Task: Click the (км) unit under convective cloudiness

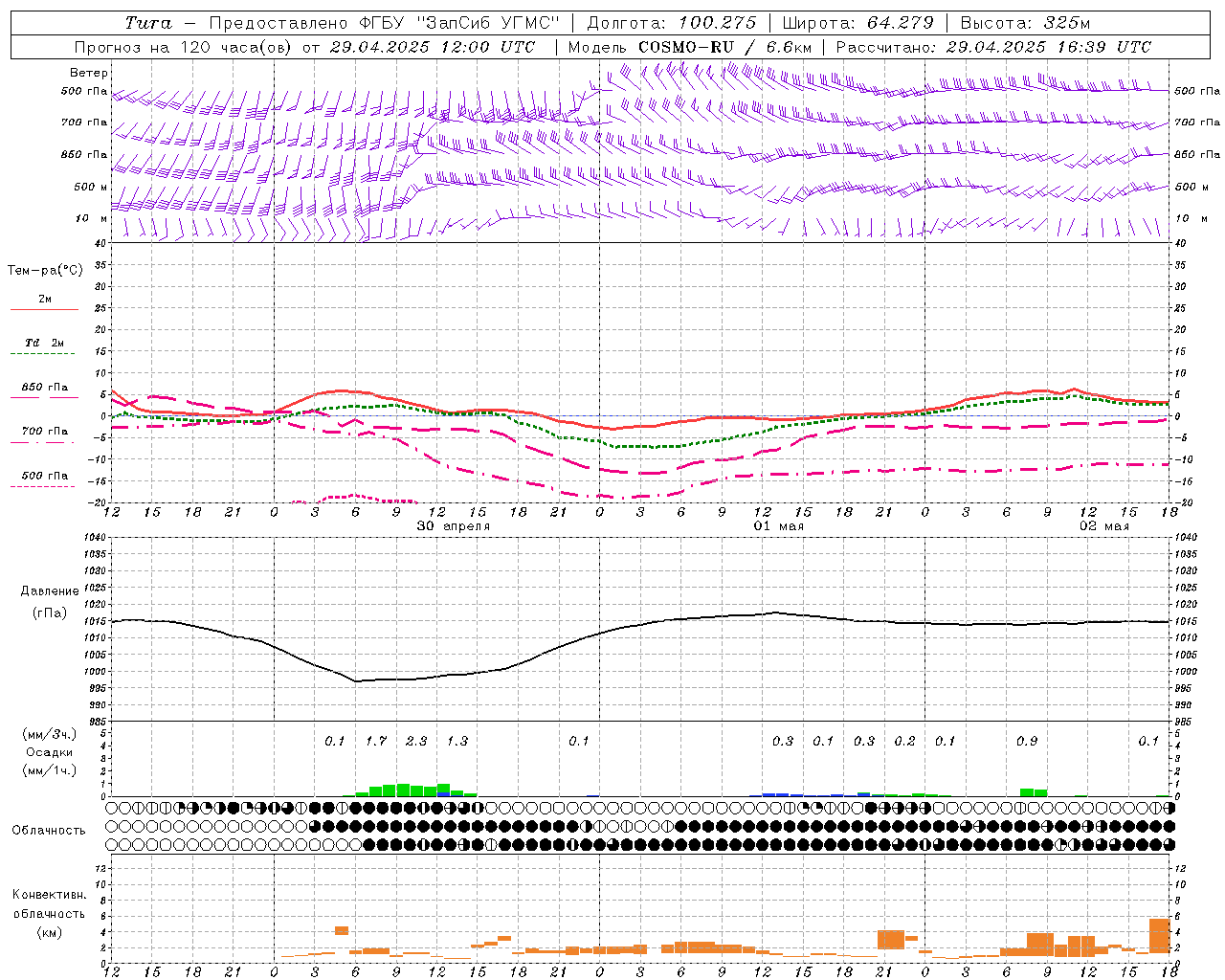Action: pyautogui.click(x=49, y=932)
